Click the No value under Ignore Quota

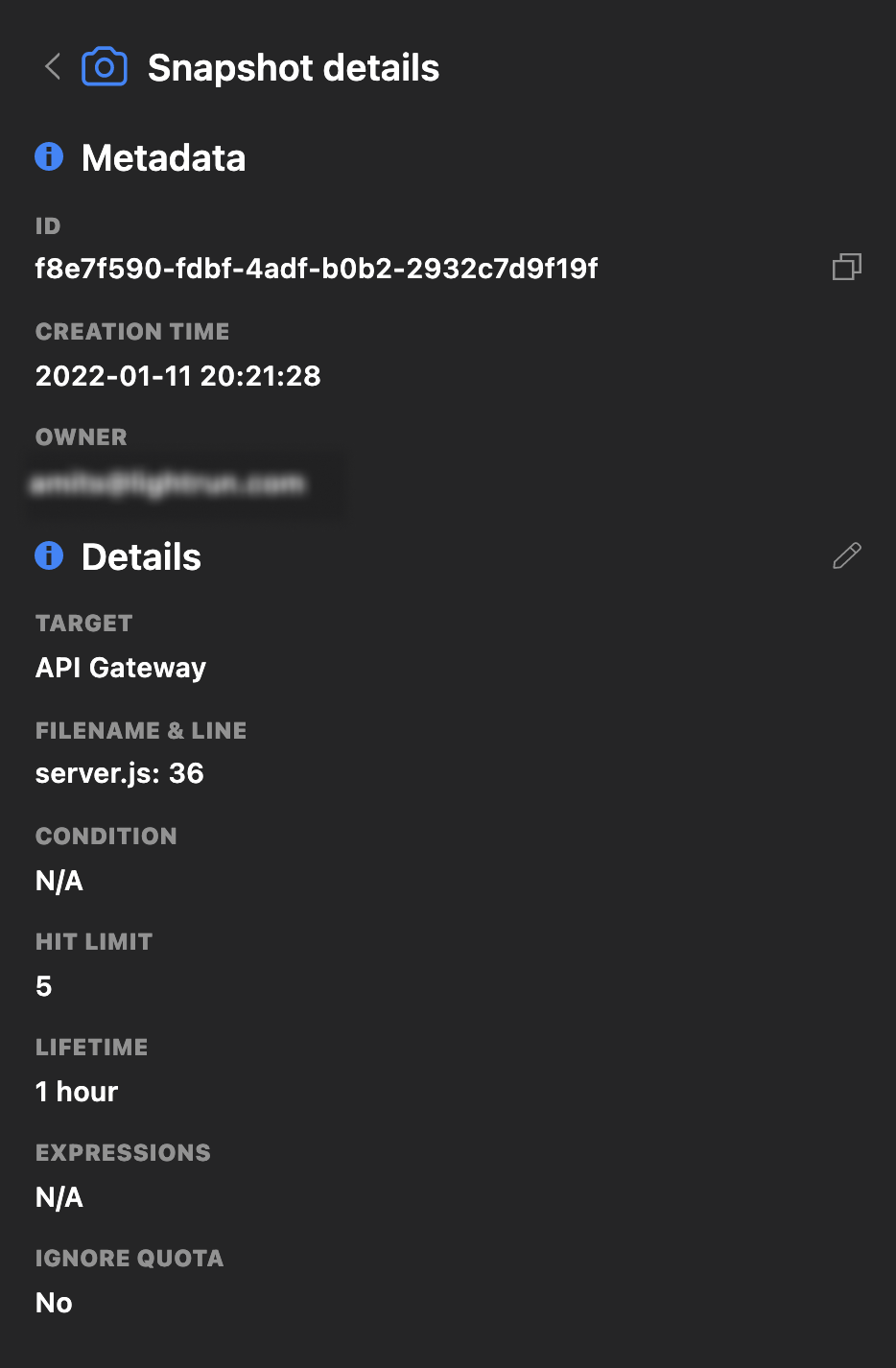[x=54, y=1303]
